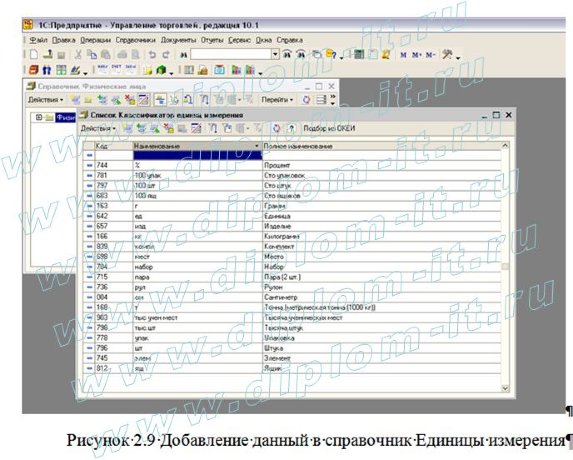This screenshot has height=460, width=573.
Task: Click the Cut scissors icon
Action: point(78,54)
